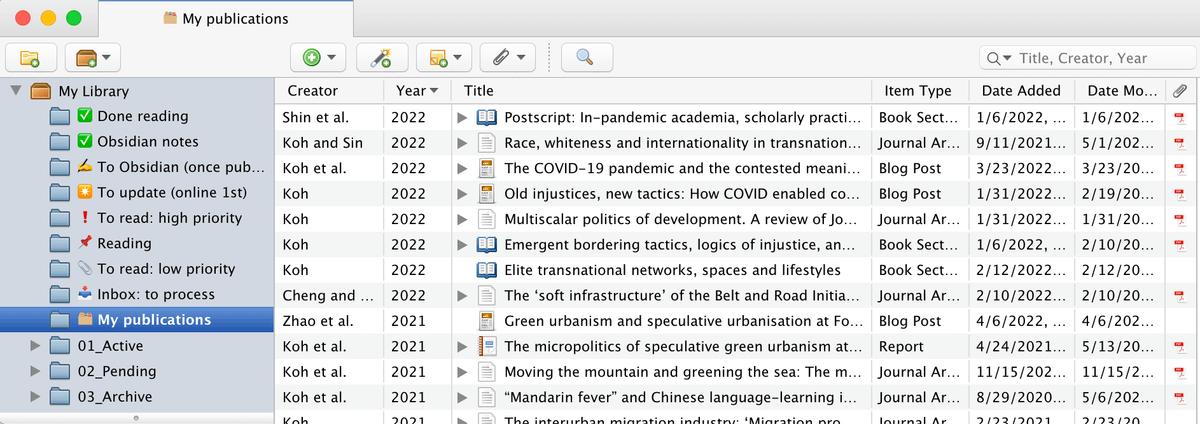Collapse the My Library tree
This screenshot has width=1200, height=424.
tap(16, 91)
